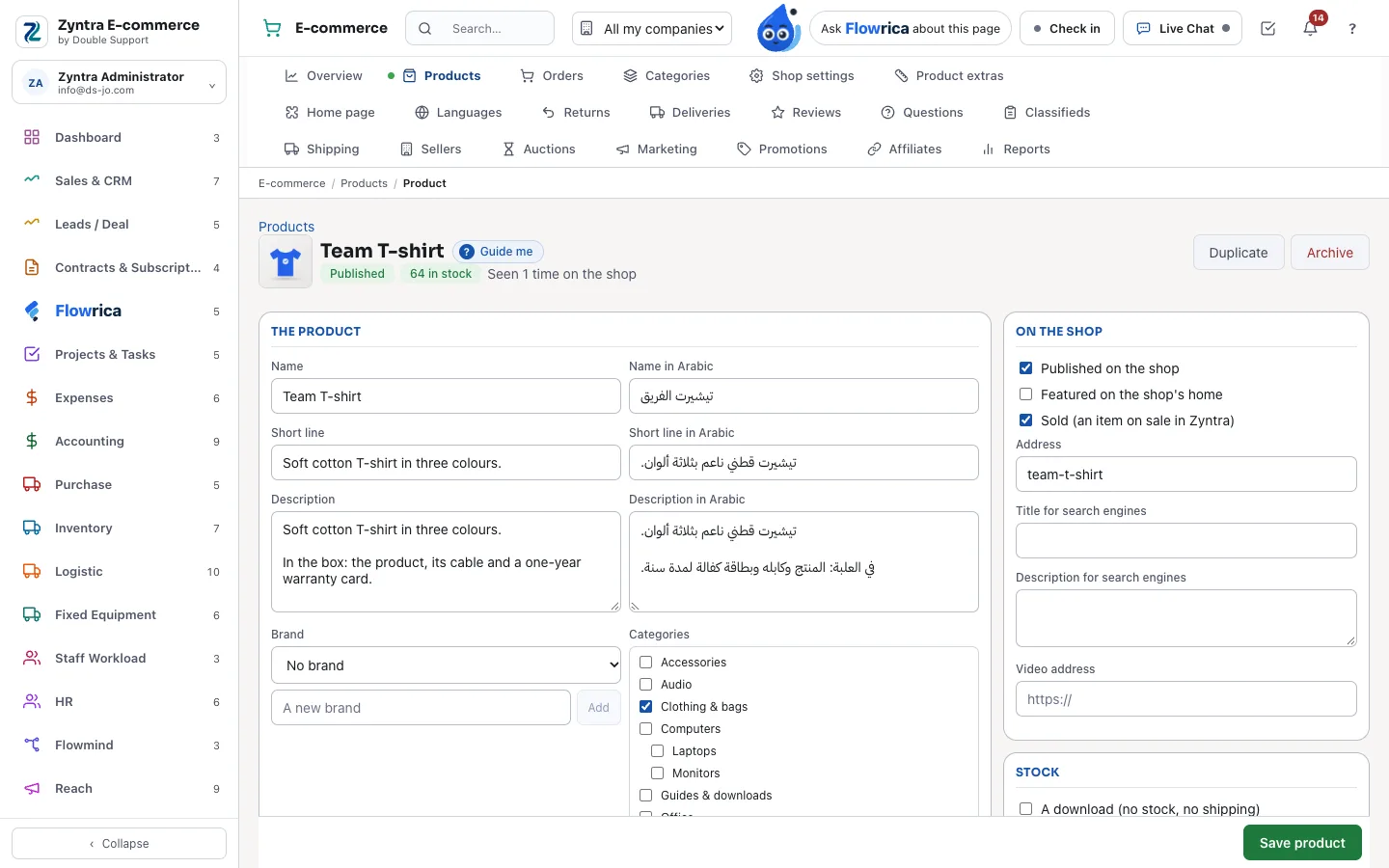Open the Brand dropdown

(446, 665)
